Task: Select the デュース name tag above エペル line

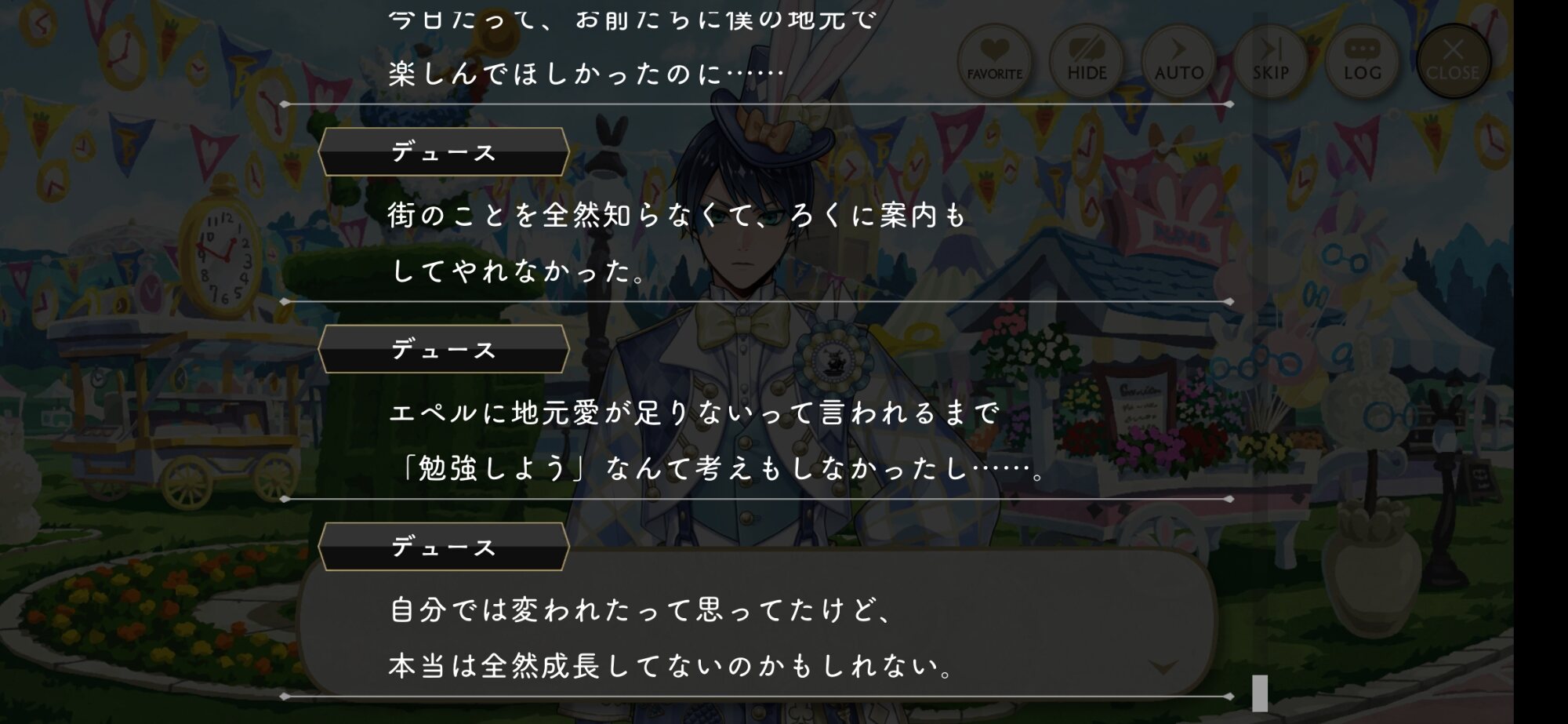Action: (444, 349)
